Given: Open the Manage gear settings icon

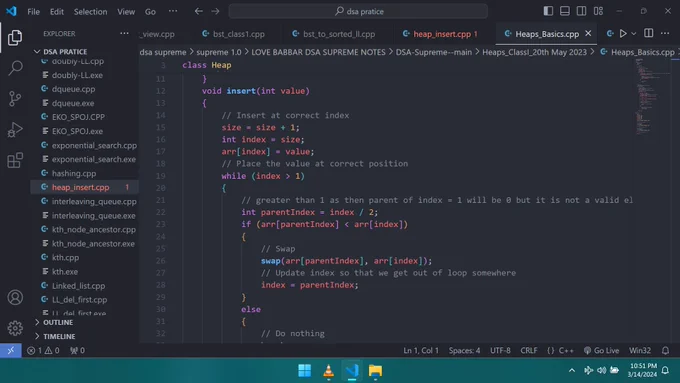Looking at the screenshot, I should [x=15, y=328].
